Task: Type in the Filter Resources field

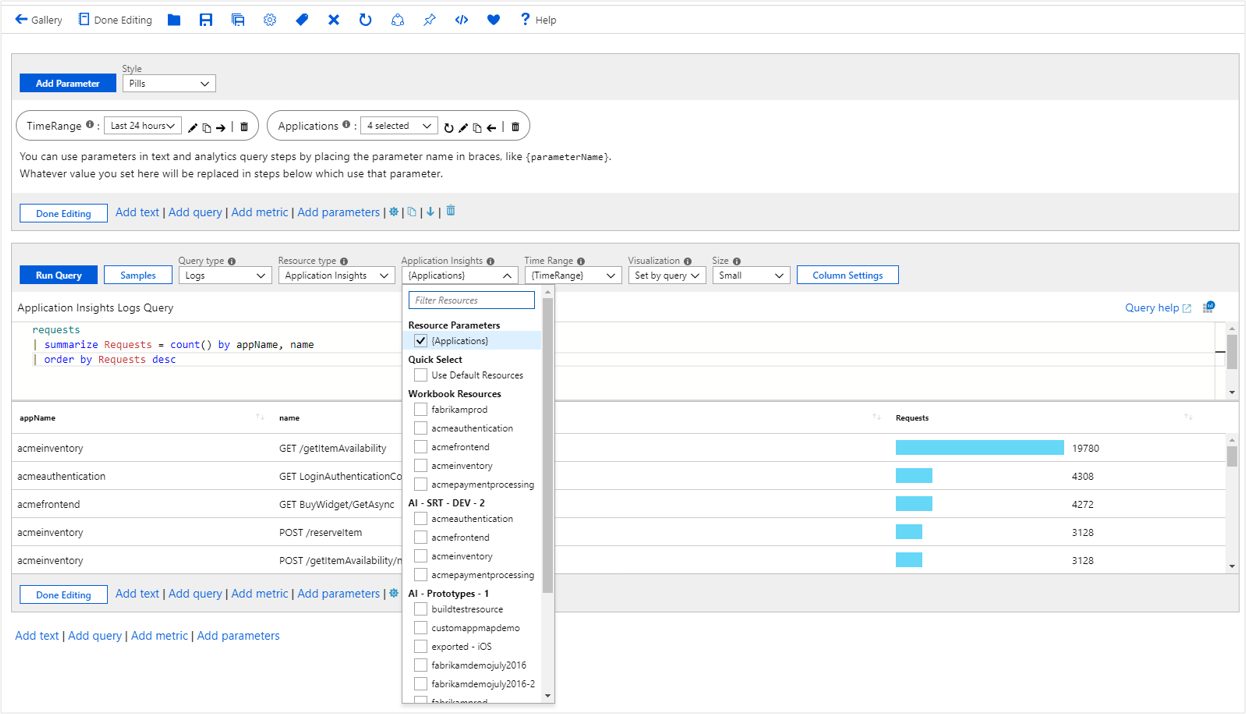Action: [x=471, y=300]
